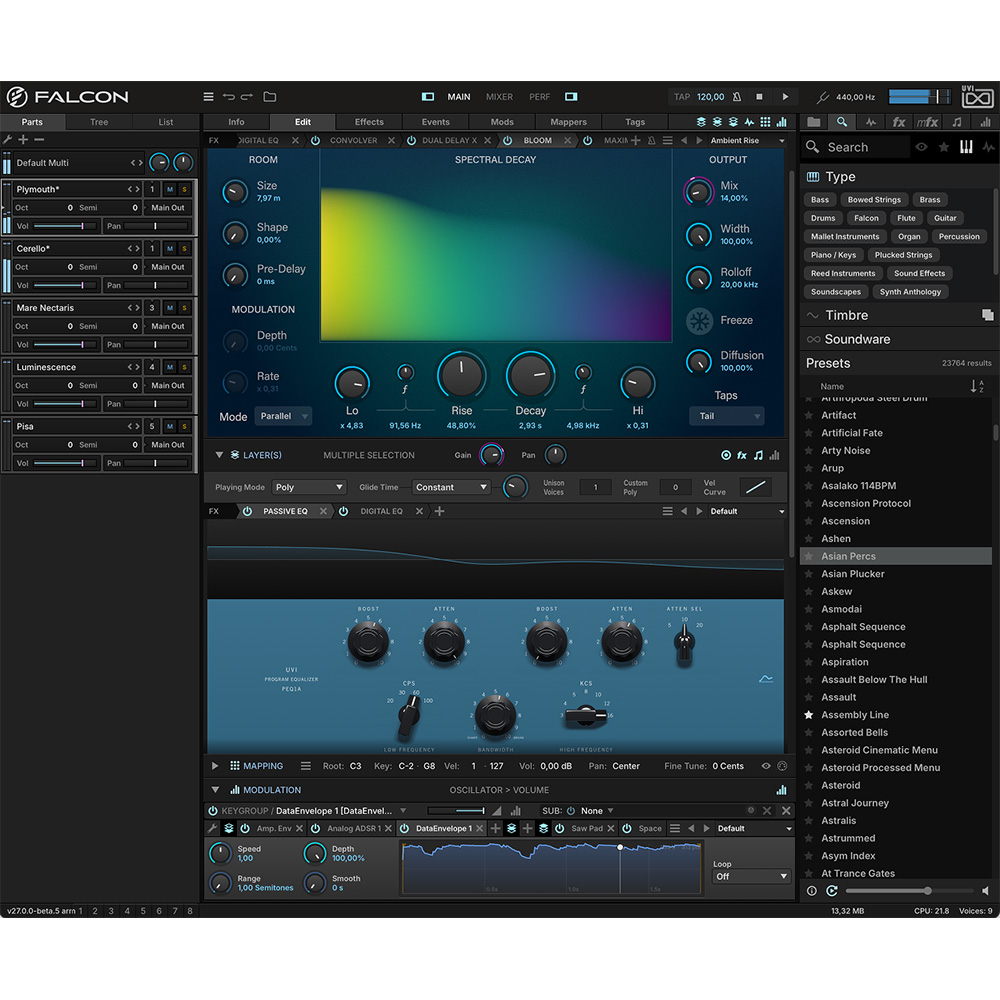Screen dimensions: 1000x1000
Task: Expand the MAPPING section triangle
Action: [x=215, y=766]
